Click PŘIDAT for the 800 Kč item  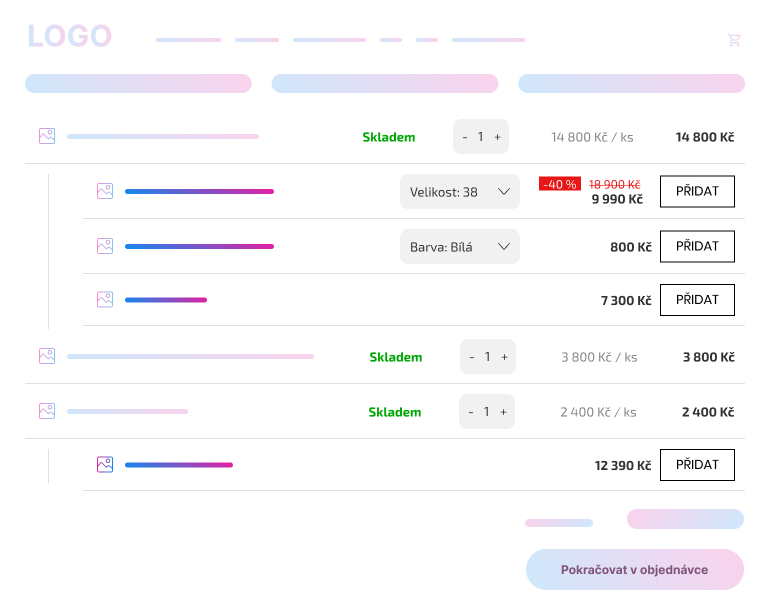pyautogui.click(x=697, y=246)
